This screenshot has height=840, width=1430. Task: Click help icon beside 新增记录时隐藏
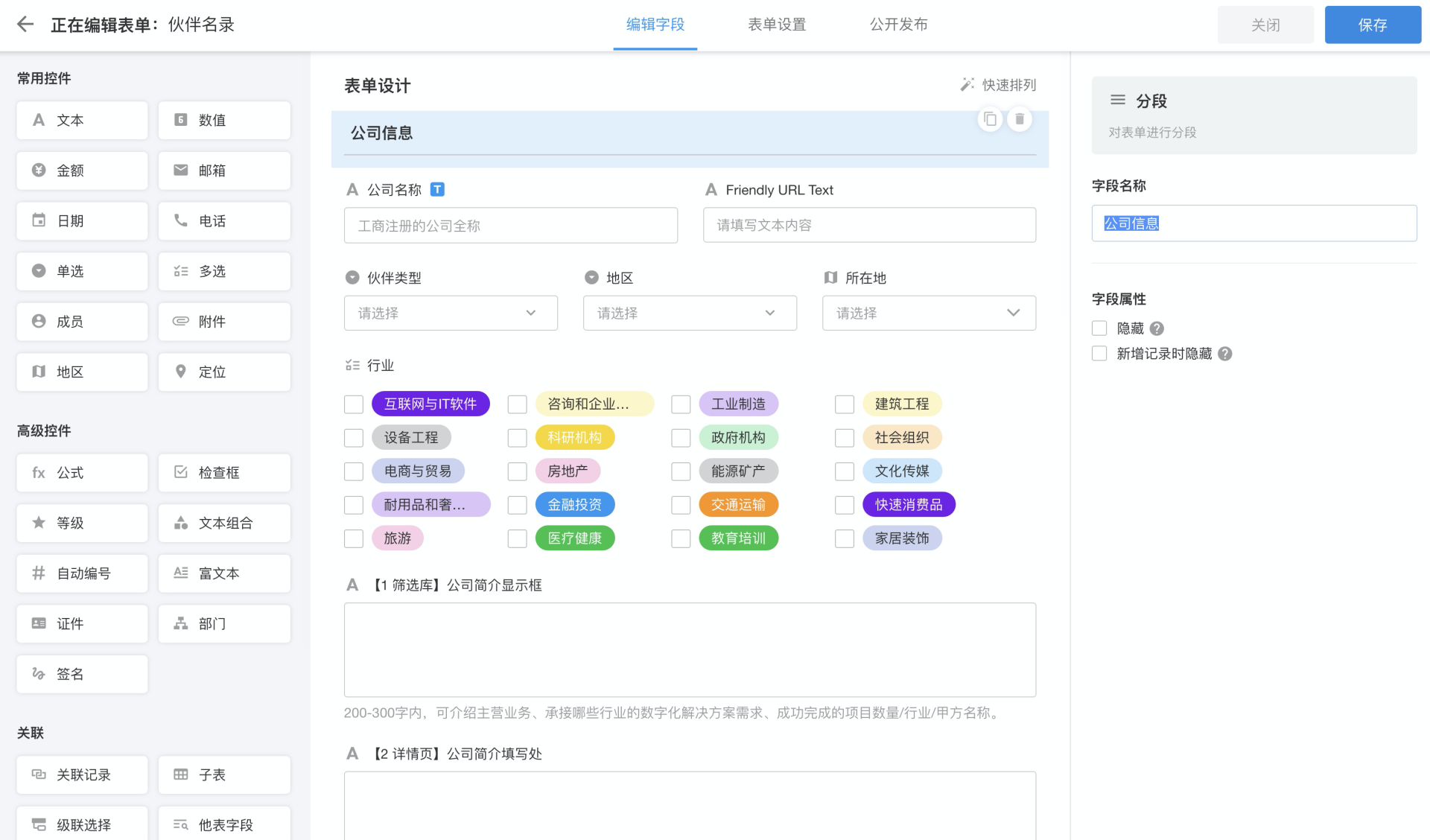point(1225,354)
